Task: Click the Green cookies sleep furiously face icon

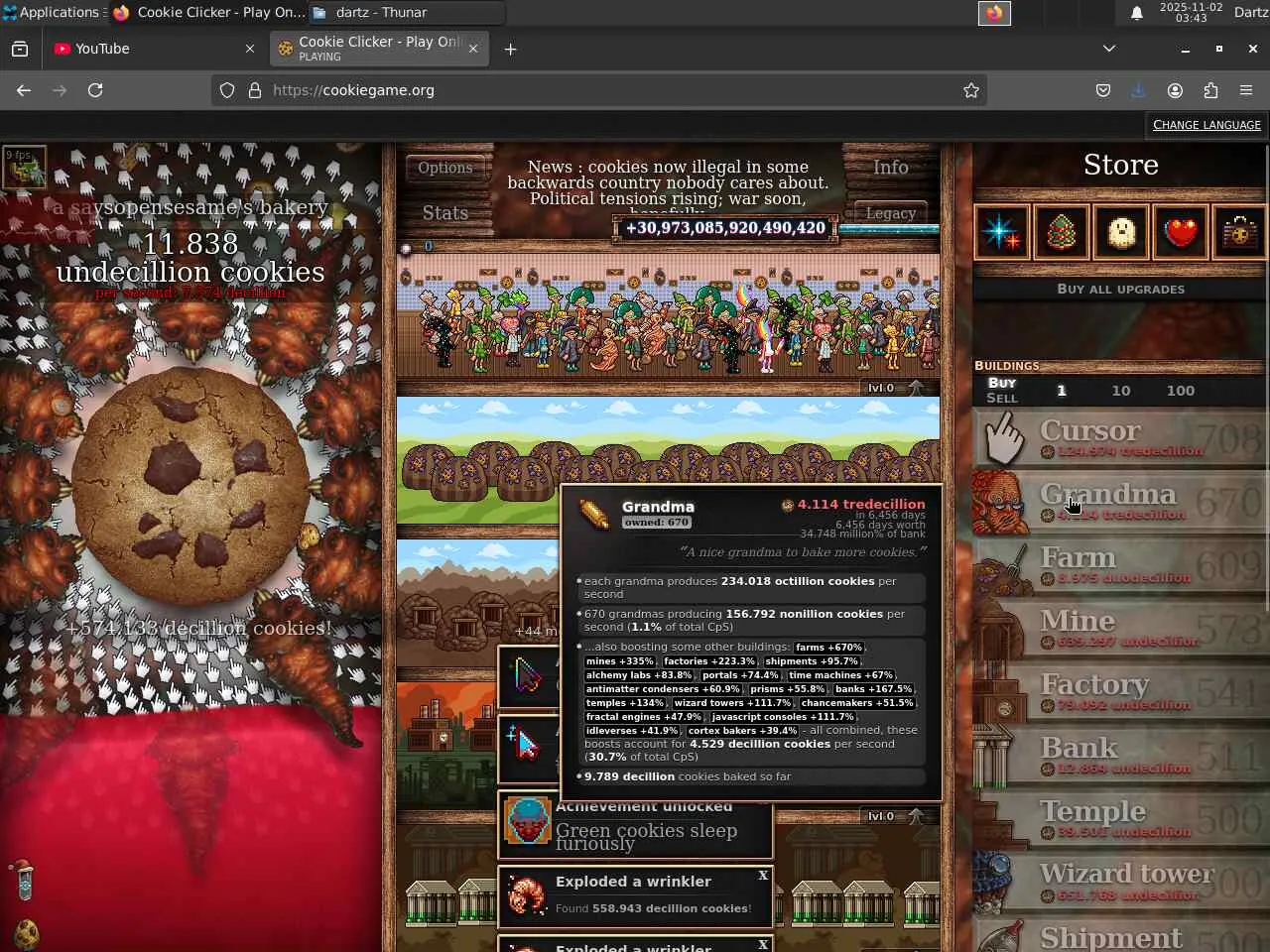Action: pyautogui.click(x=528, y=822)
